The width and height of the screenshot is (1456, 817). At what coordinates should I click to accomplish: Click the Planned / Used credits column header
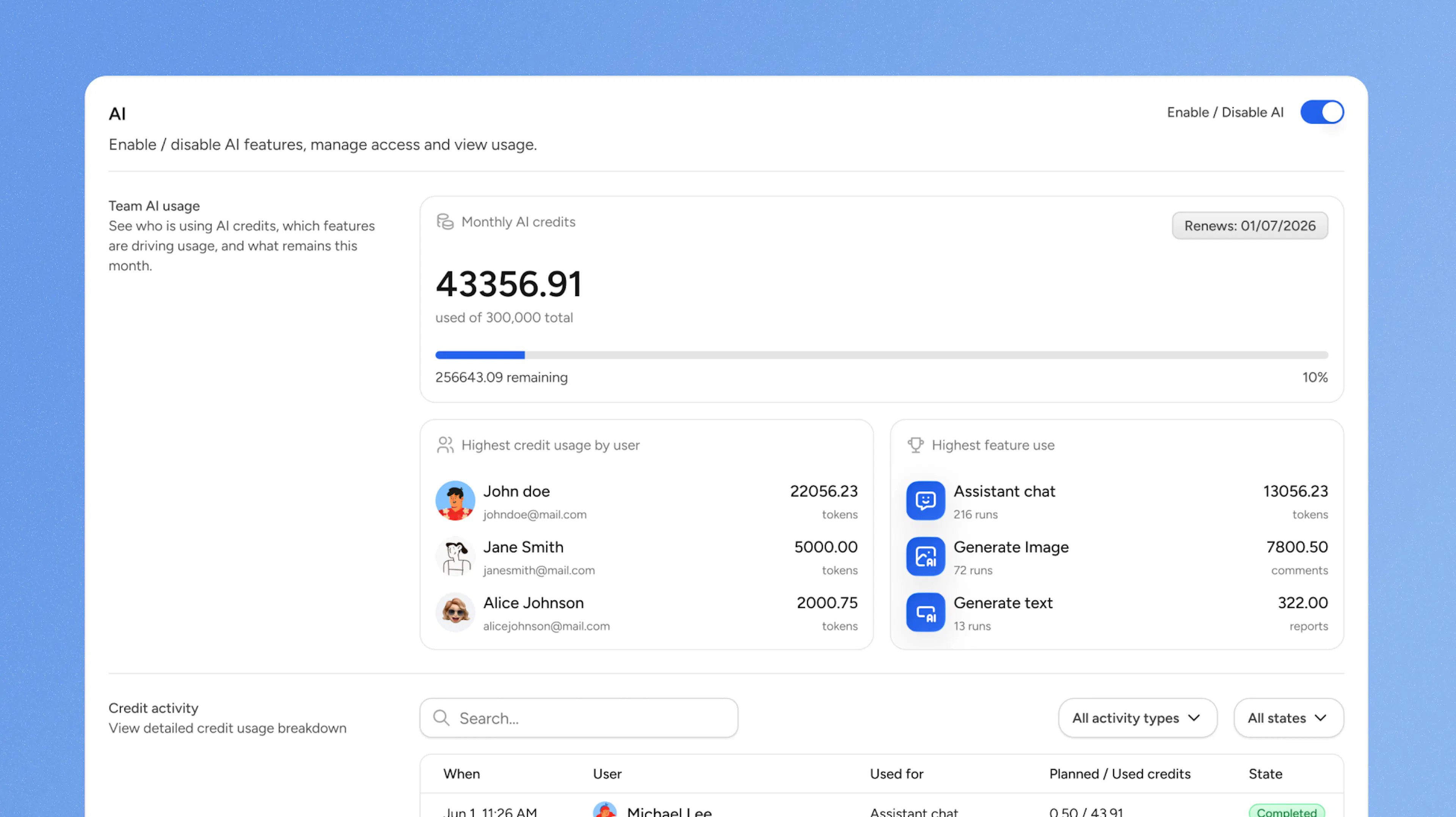click(x=1120, y=774)
